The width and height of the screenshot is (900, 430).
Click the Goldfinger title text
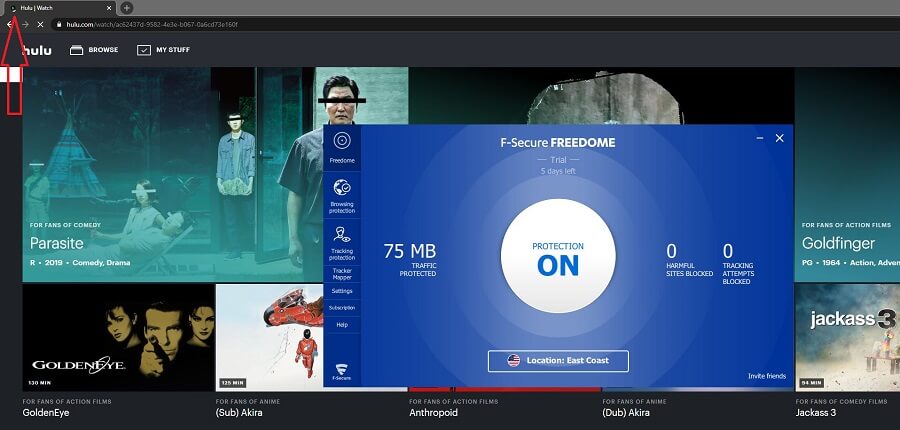[x=839, y=243]
